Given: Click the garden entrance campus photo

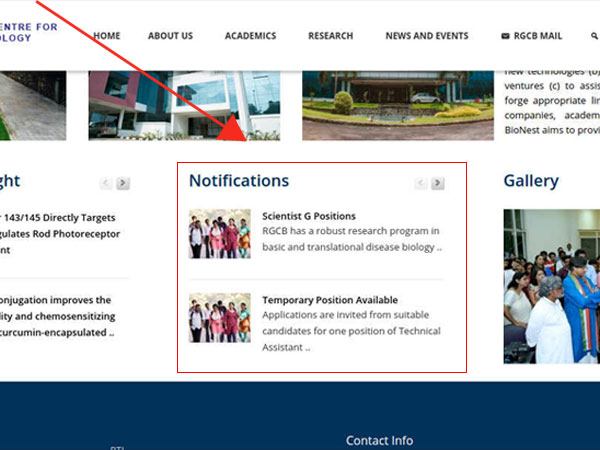Looking at the screenshot, I should coord(398,106).
